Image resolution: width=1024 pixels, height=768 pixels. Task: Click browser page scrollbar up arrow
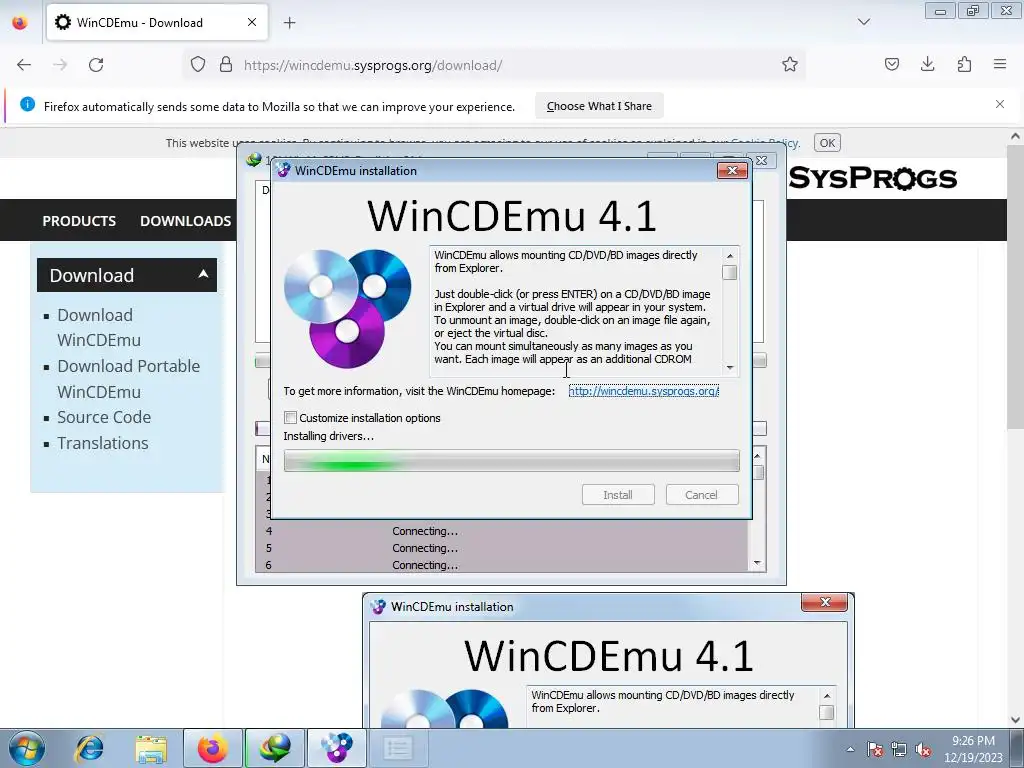point(1015,136)
